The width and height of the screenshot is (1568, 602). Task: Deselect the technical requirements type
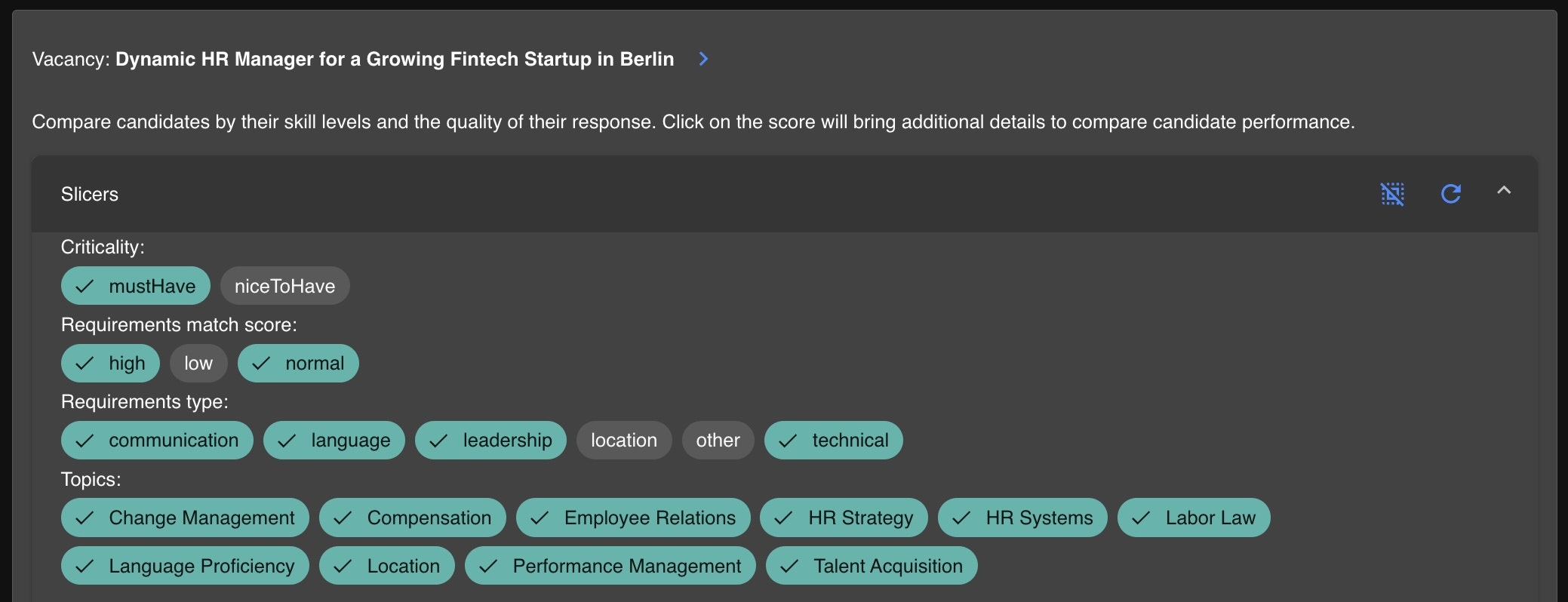[x=833, y=441]
